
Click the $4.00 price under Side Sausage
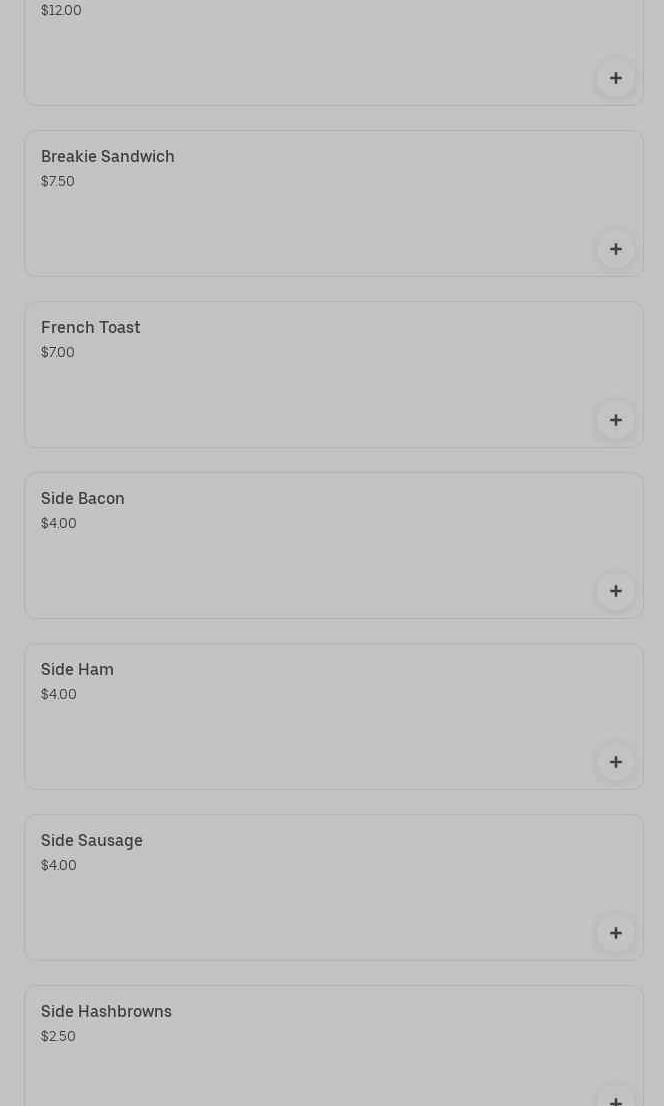(x=59, y=866)
